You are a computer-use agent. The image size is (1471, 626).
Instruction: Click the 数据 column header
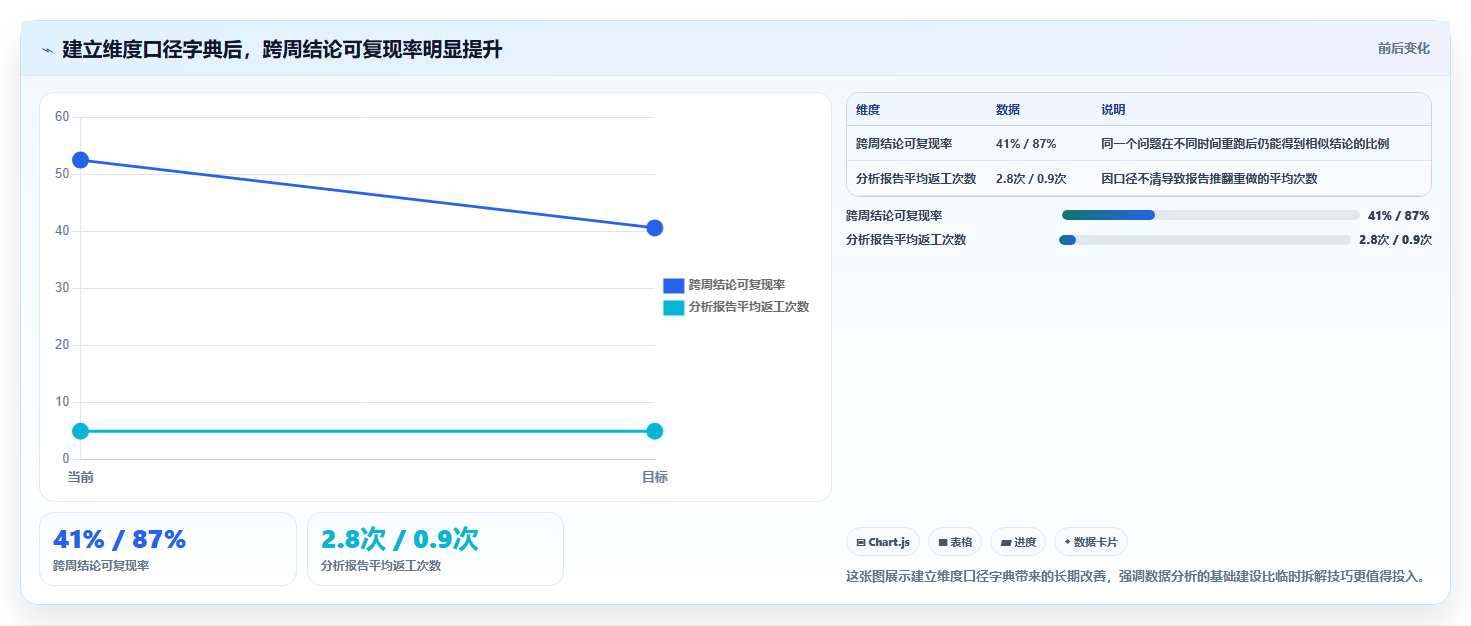[1008, 110]
